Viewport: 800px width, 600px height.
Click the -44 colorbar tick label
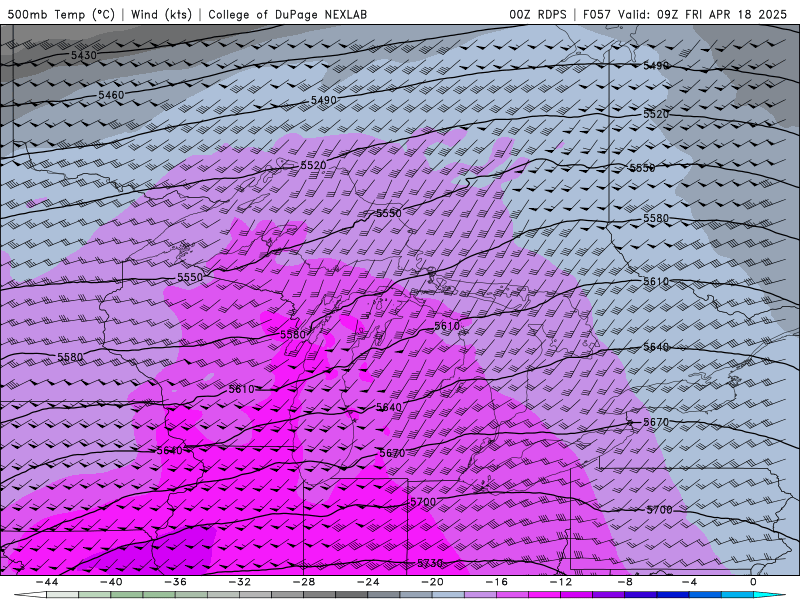[x=46, y=582]
